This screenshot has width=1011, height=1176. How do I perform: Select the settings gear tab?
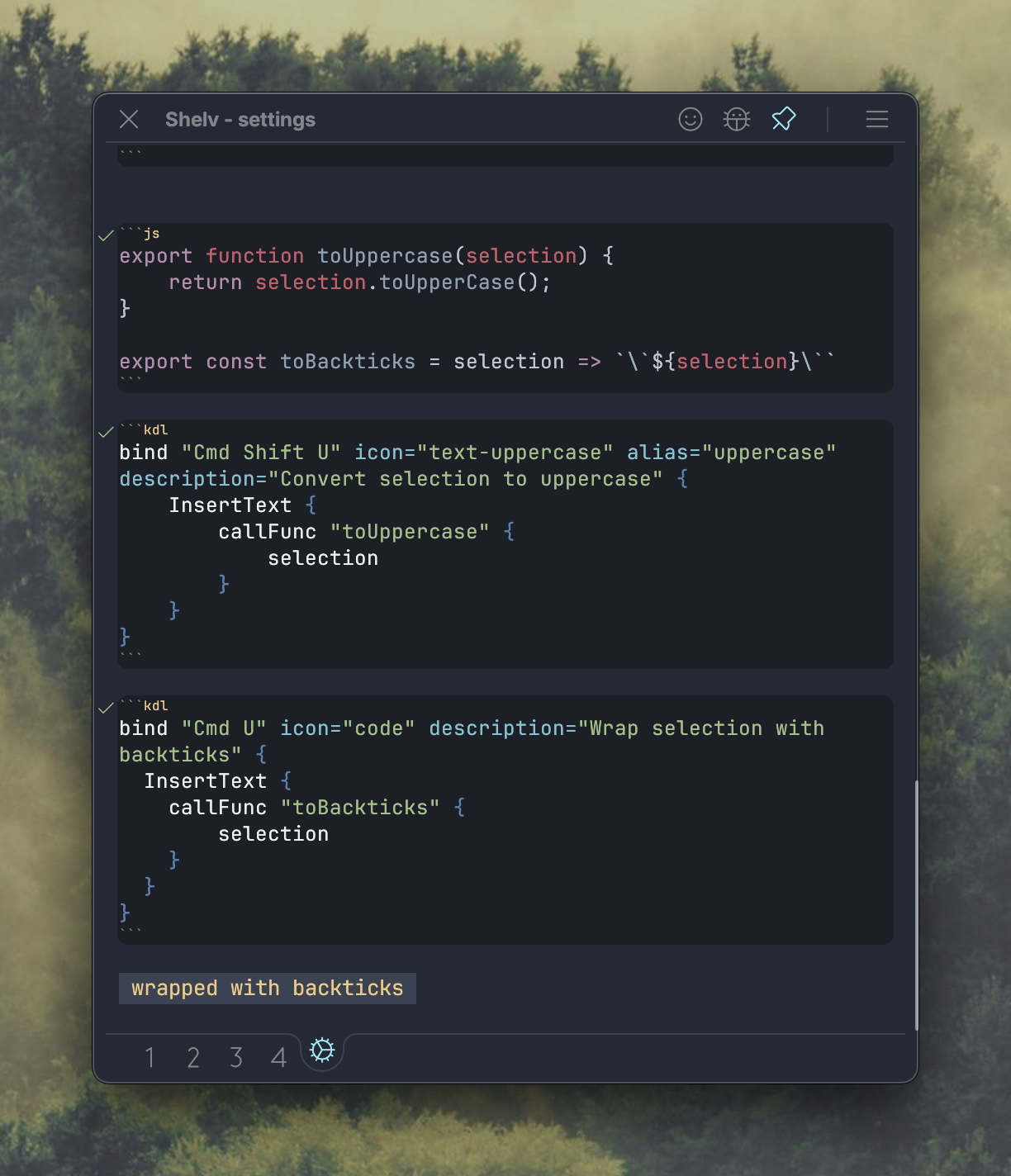pyautogui.click(x=321, y=1050)
